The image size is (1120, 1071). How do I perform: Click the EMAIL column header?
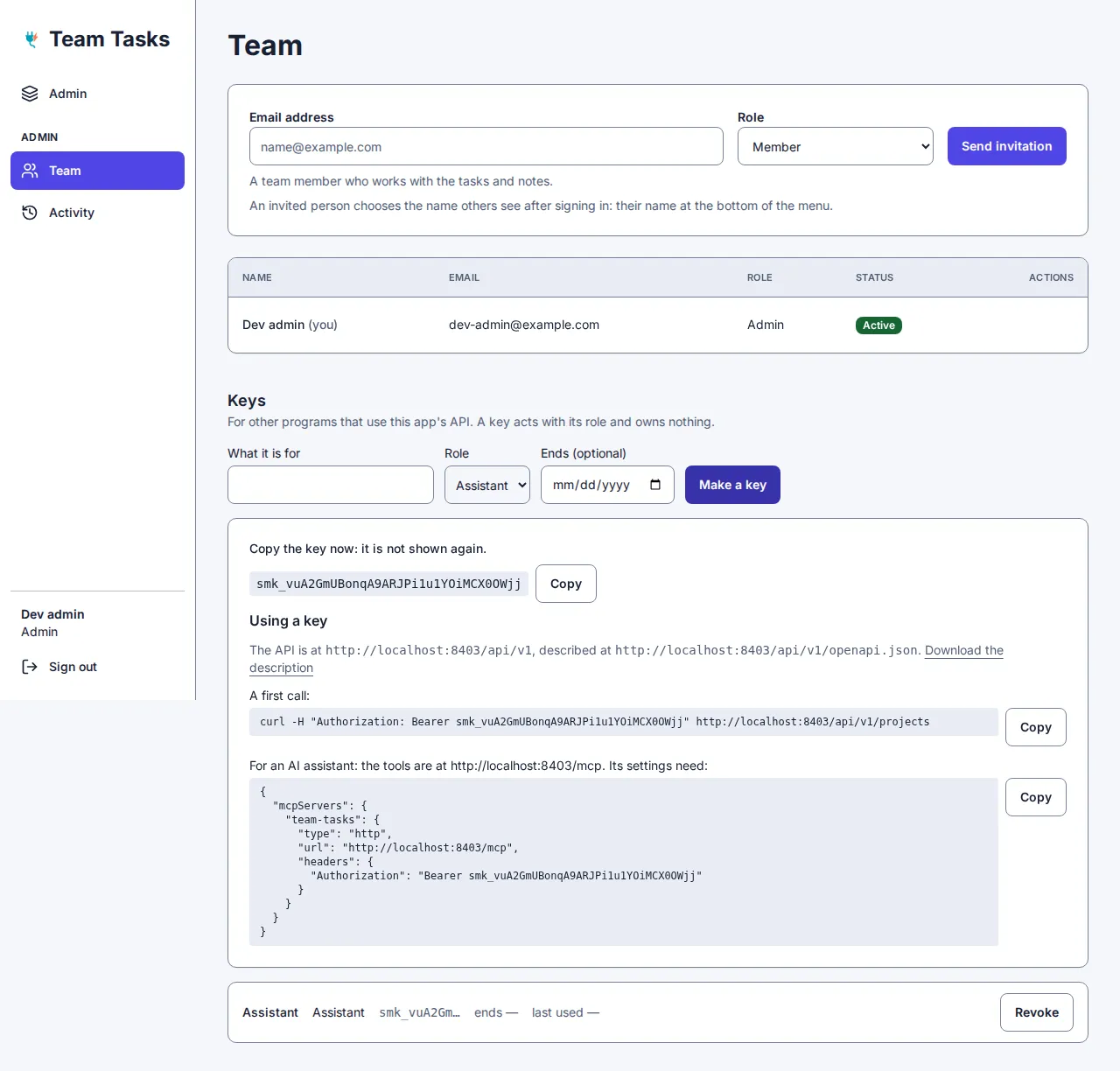point(464,277)
